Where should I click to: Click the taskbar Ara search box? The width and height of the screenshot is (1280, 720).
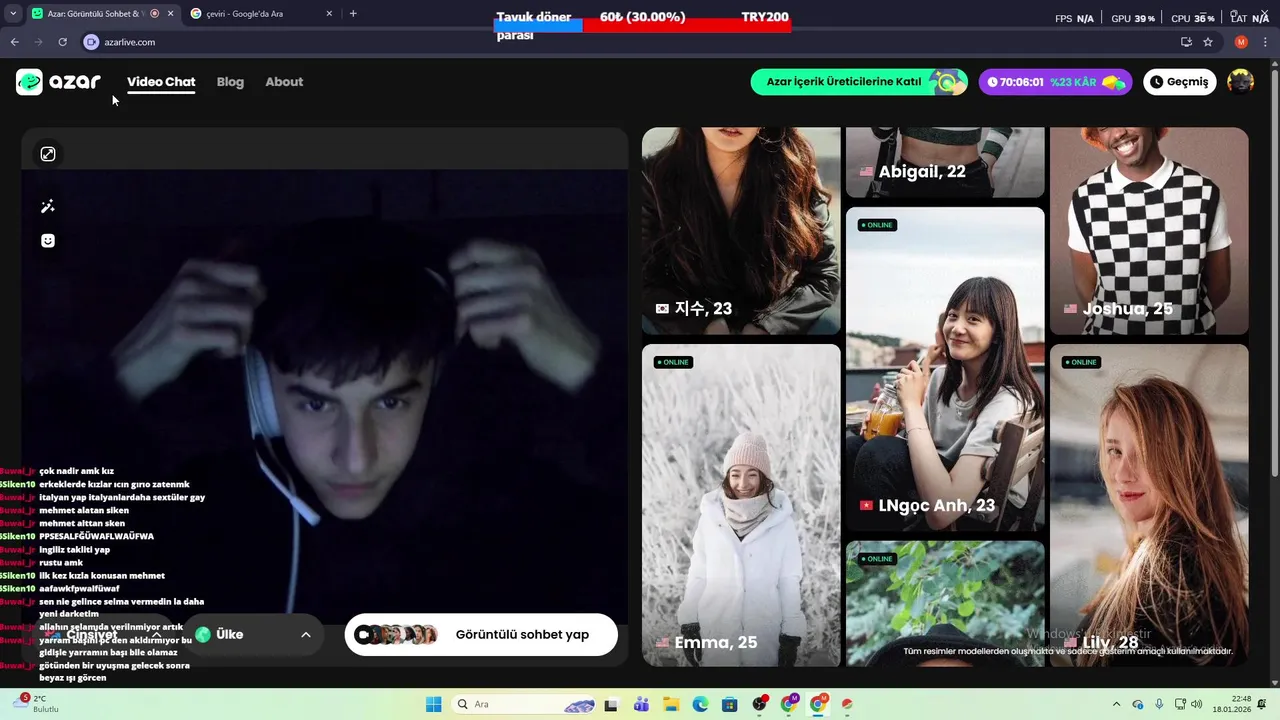[525, 705]
